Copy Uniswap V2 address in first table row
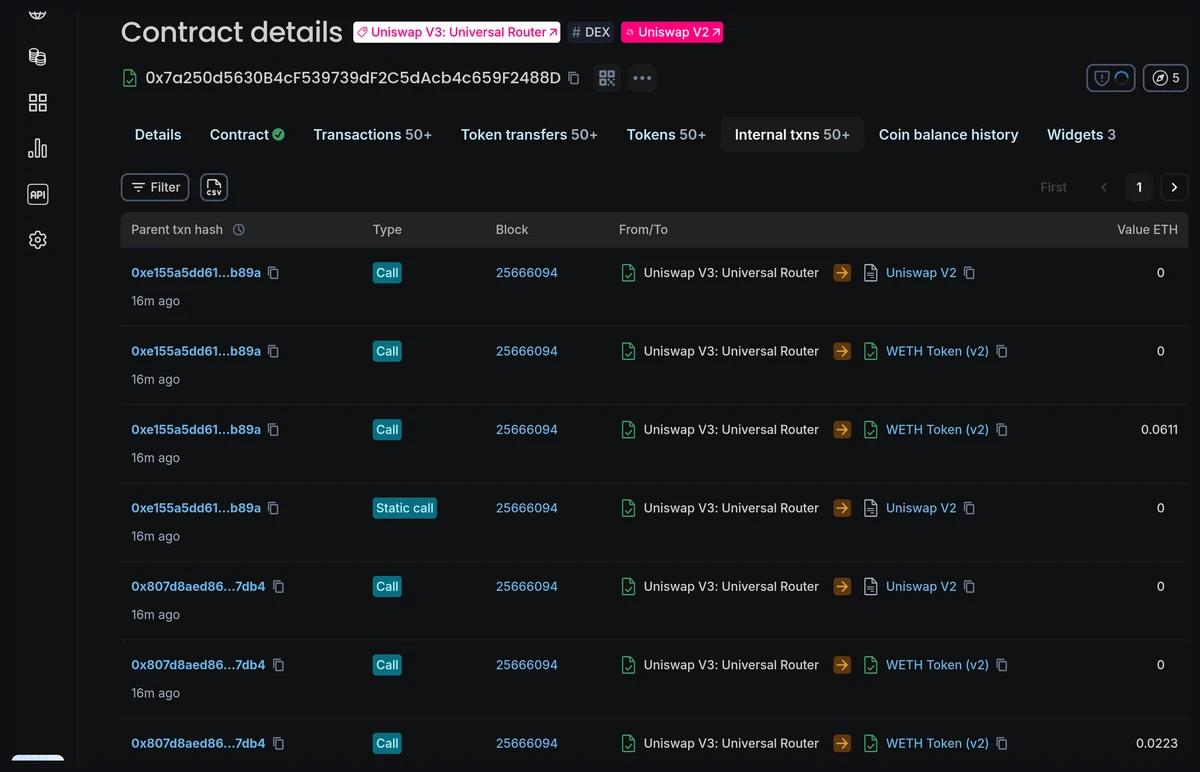This screenshot has width=1200, height=772. (969, 273)
